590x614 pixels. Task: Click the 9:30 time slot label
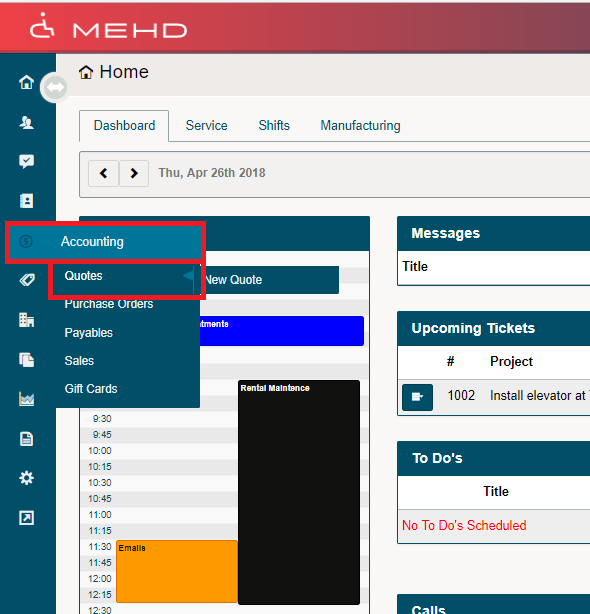click(x=102, y=419)
